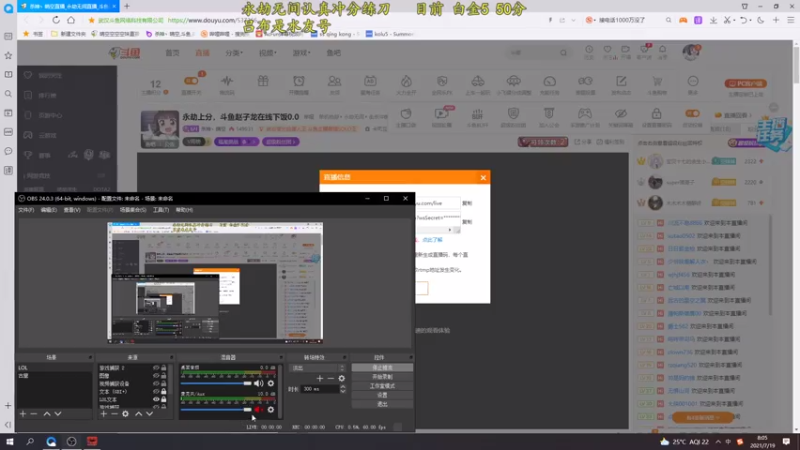
Task: Click the padlock icon in Douyu second toolbar row
Action: click(657, 113)
